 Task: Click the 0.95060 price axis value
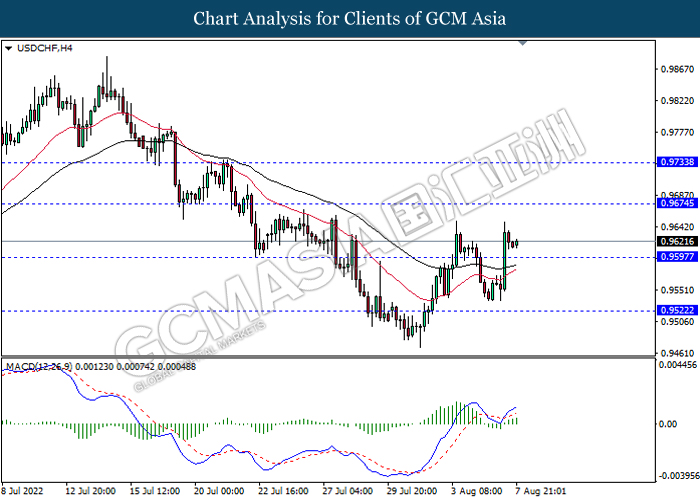click(677, 322)
